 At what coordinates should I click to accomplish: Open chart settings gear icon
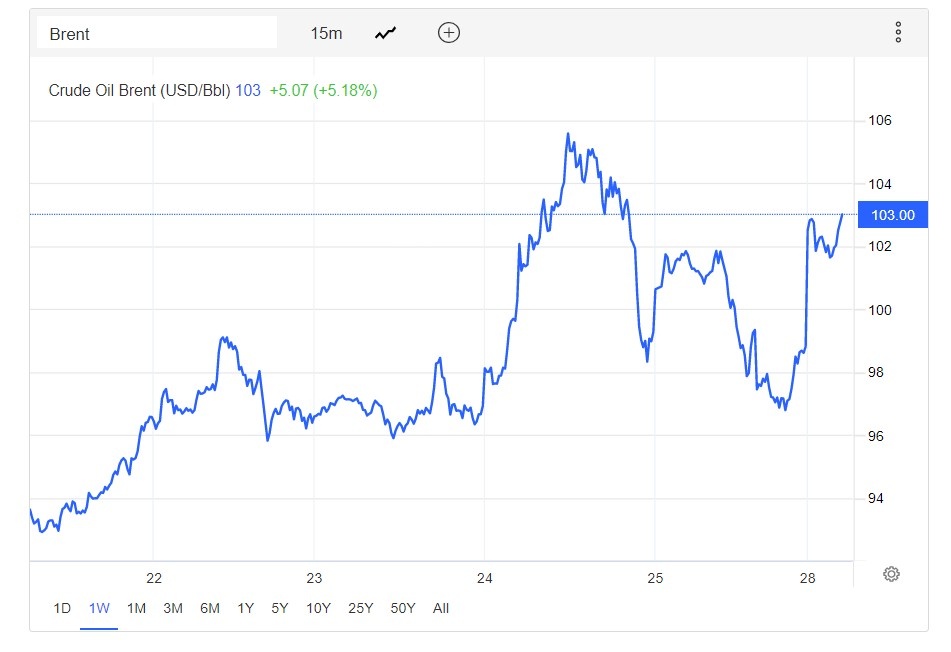pos(891,574)
